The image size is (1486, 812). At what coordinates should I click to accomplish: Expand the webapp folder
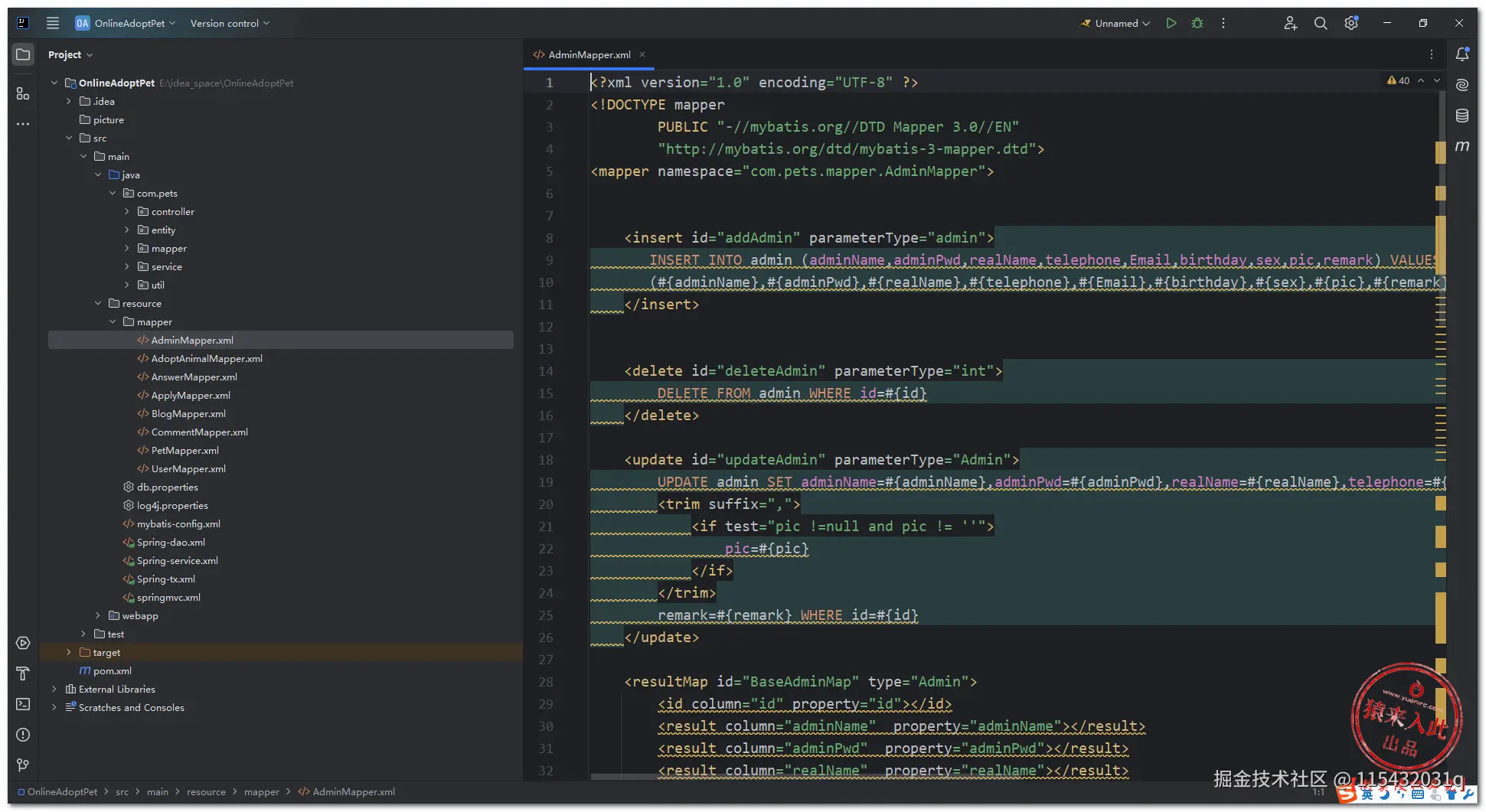tap(98, 615)
